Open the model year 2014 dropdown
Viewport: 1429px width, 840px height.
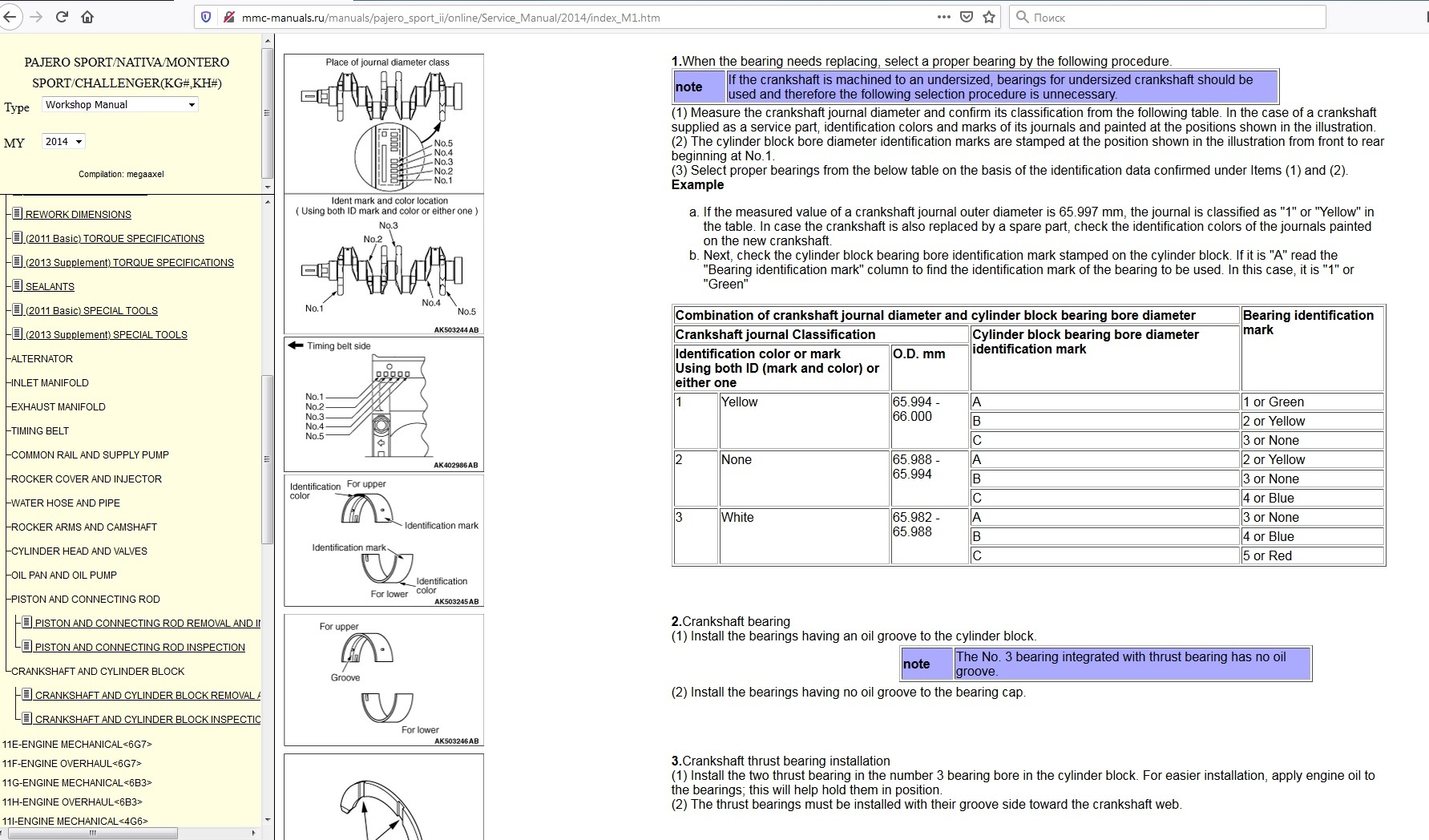coord(63,142)
